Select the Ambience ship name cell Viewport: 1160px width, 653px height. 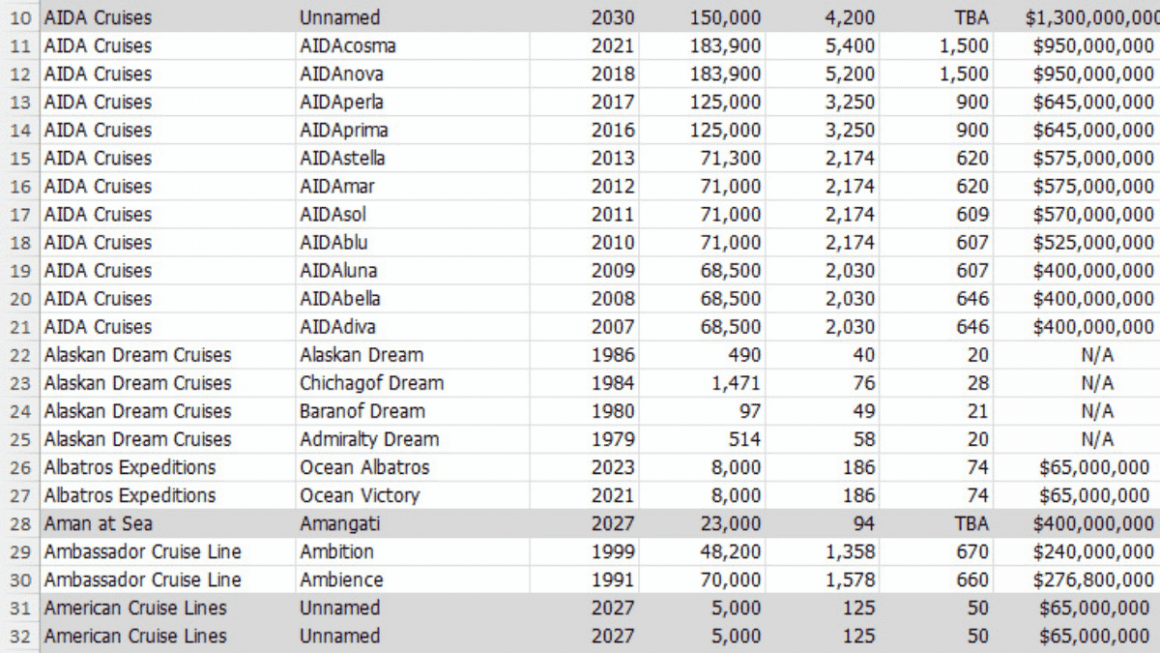pyautogui.click(x=412, y=581)
